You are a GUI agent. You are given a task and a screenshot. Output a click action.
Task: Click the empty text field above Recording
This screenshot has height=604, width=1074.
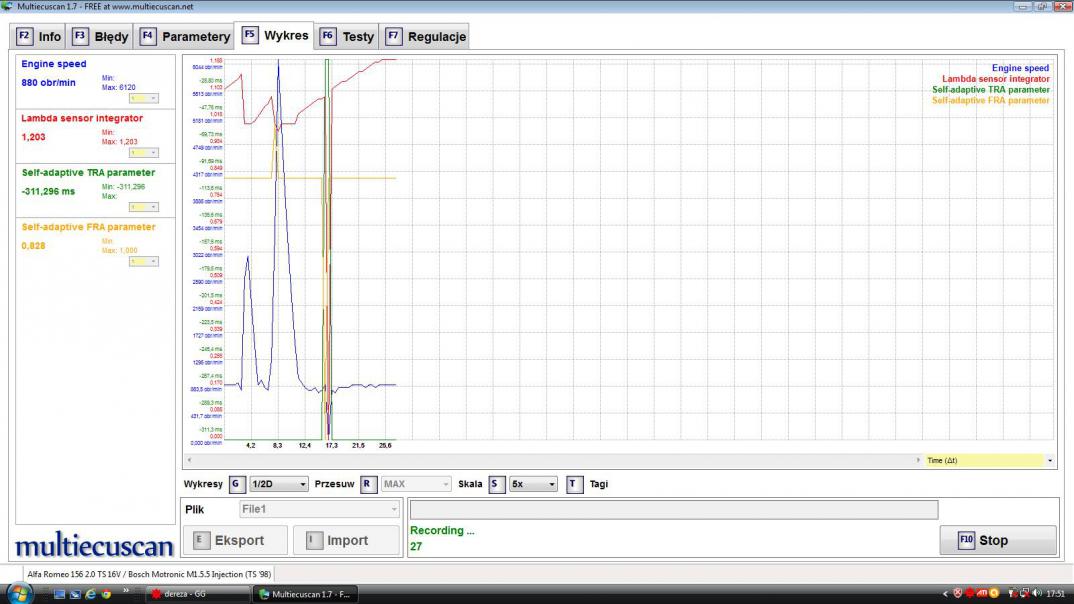coord(674,509)
